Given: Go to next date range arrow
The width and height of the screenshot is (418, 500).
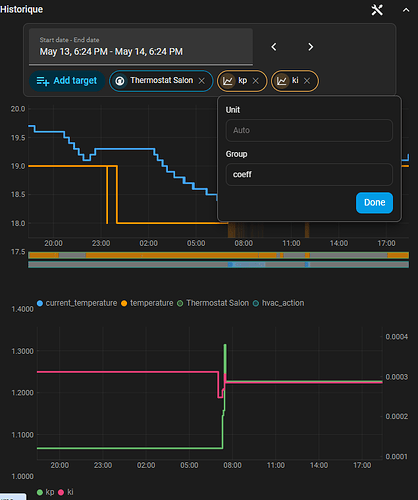Looking at the screenshot, I should [x=310, y=47].
